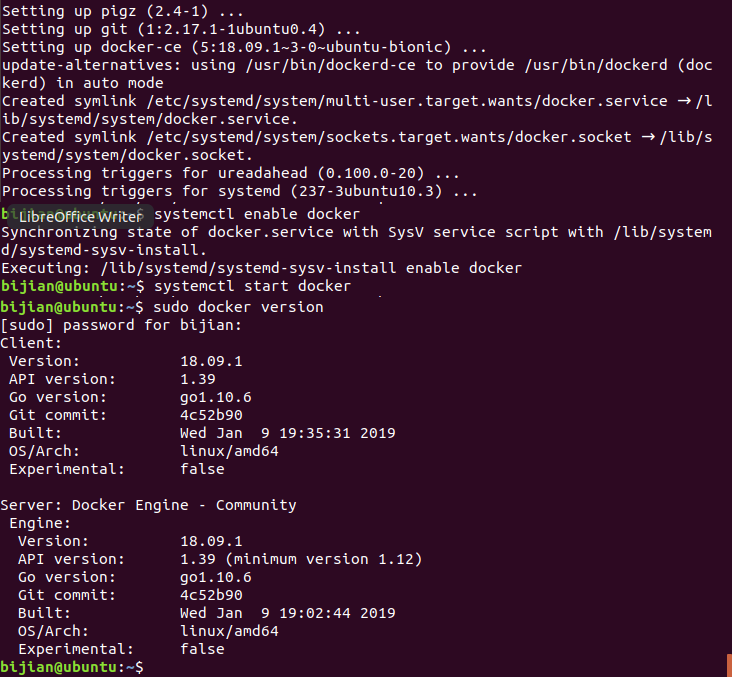This screenshot has width=732, height=677.
Task: Click the 'Processing triggers for systemd' line
Action: pyautogui.click(x=238, y=191)
